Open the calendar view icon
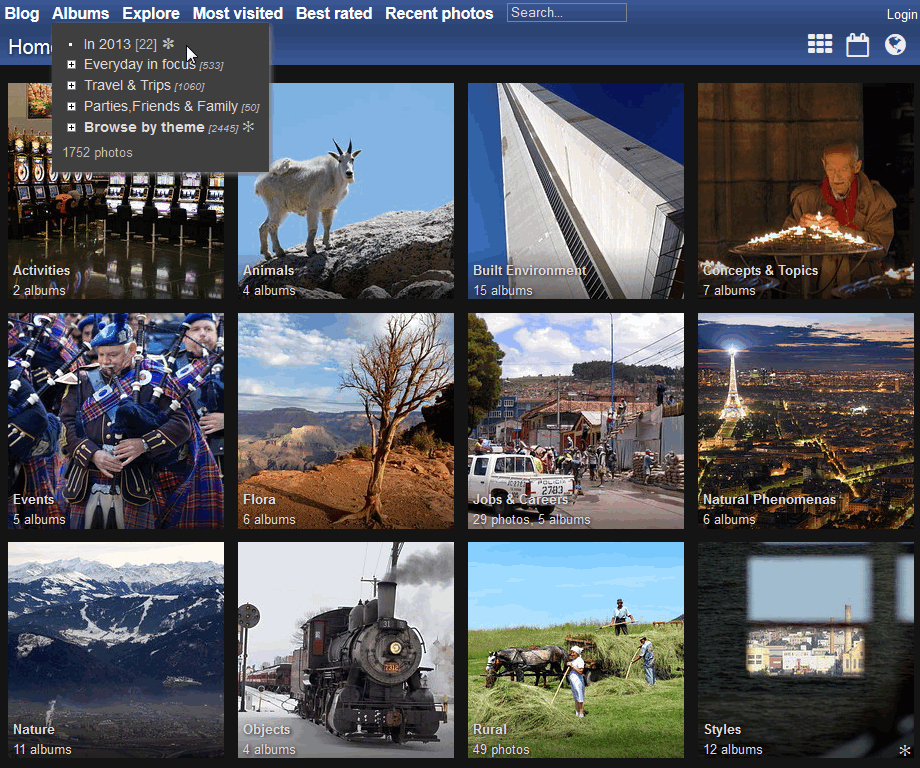 [857, 45]
